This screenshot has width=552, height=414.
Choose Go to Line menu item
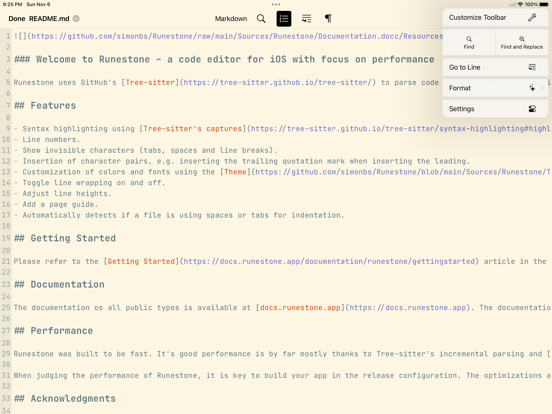point(495,67)
